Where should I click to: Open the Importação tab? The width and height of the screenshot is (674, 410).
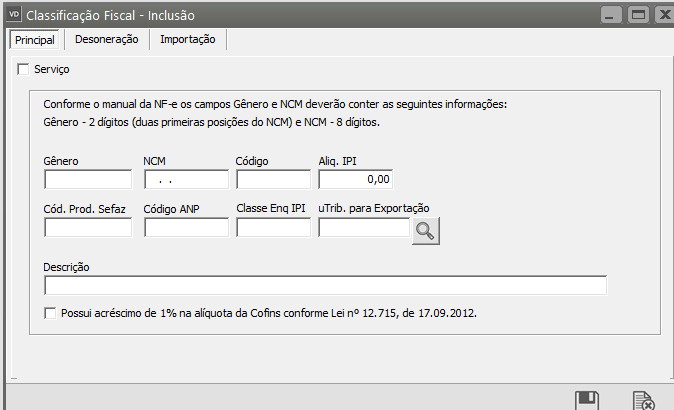click(187, 40)
